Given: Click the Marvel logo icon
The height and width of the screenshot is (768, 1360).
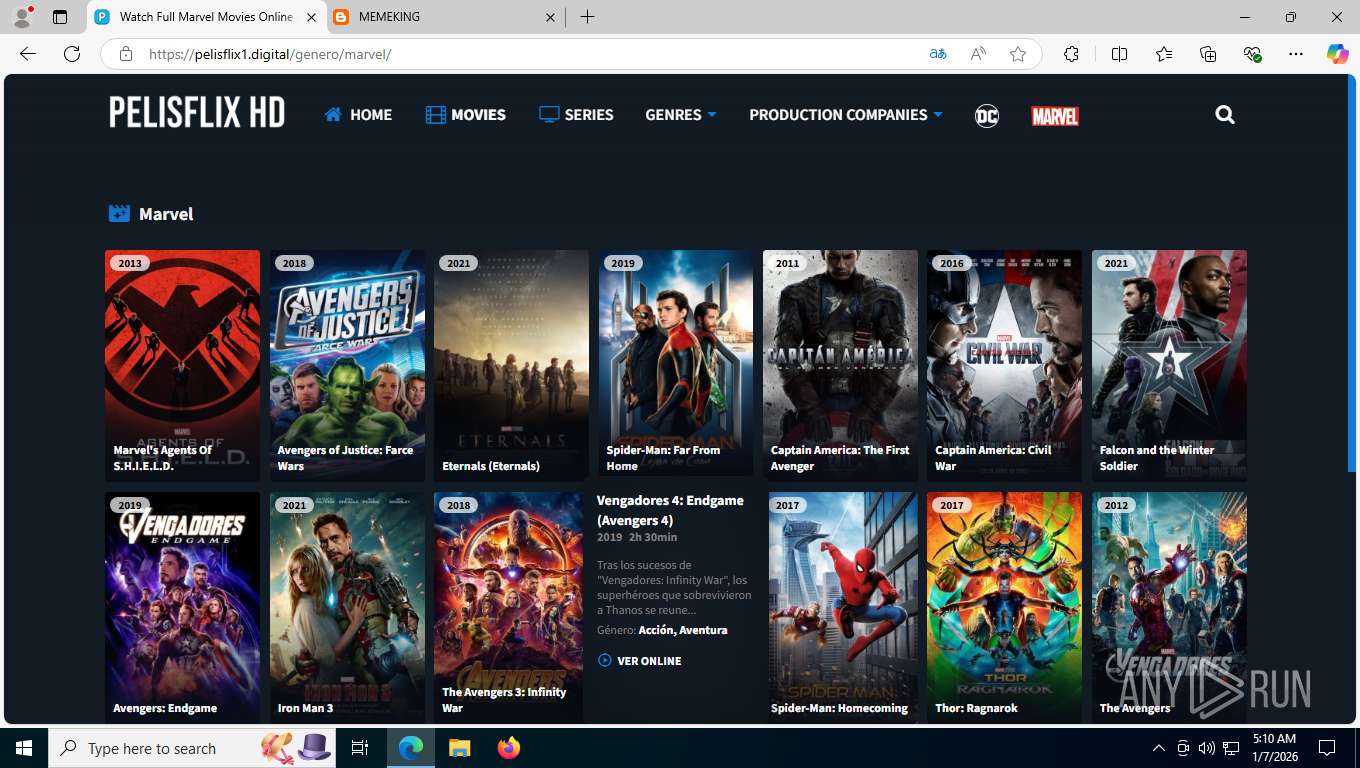Looking at the screenshot, I should [x=1055, y=116].
